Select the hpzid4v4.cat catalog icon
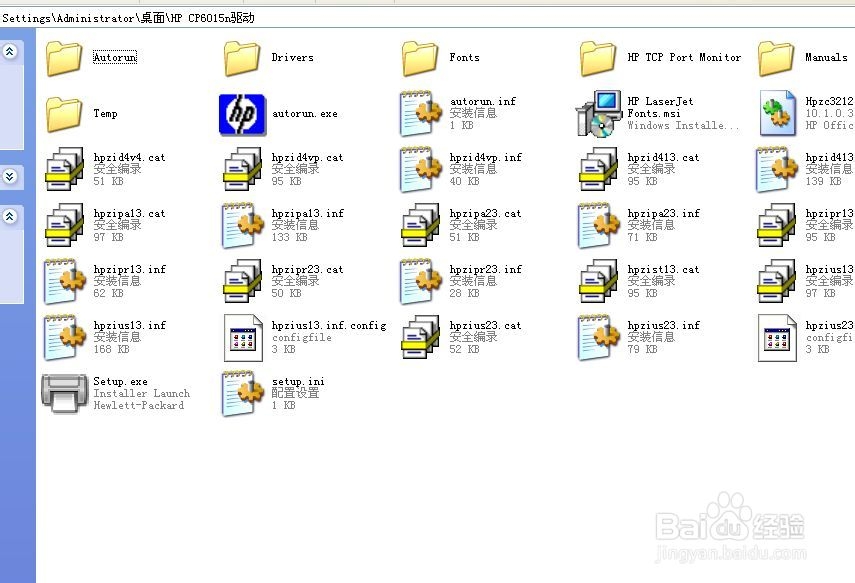Image resolution: width=855 pixels, height=583 pixels. [x=64, y=169]
